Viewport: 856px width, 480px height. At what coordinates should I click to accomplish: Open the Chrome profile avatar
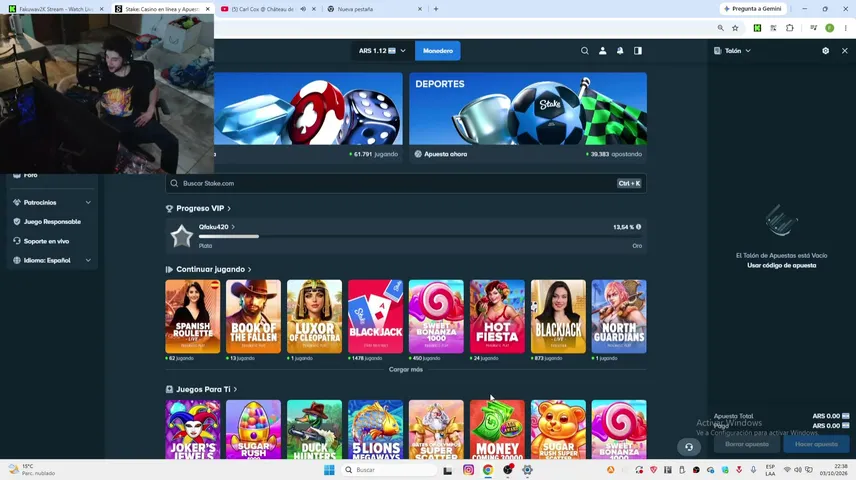[x=829, y=28]
